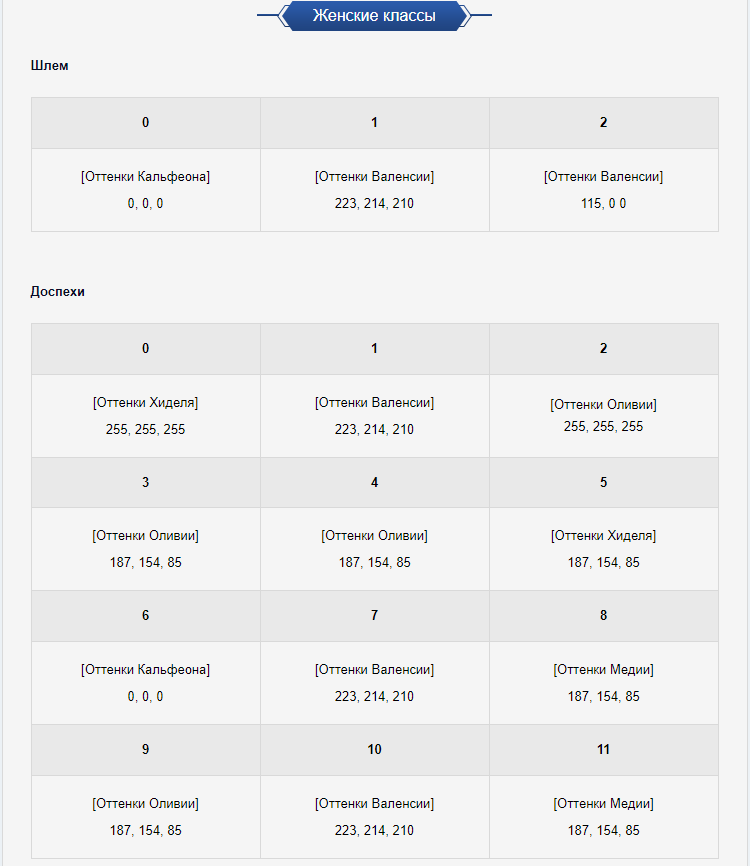Click armor slot 8 Оттенки Медии cell
This screenshot has width=750, height=866.
pyautogui.click(x=604, y=683)
